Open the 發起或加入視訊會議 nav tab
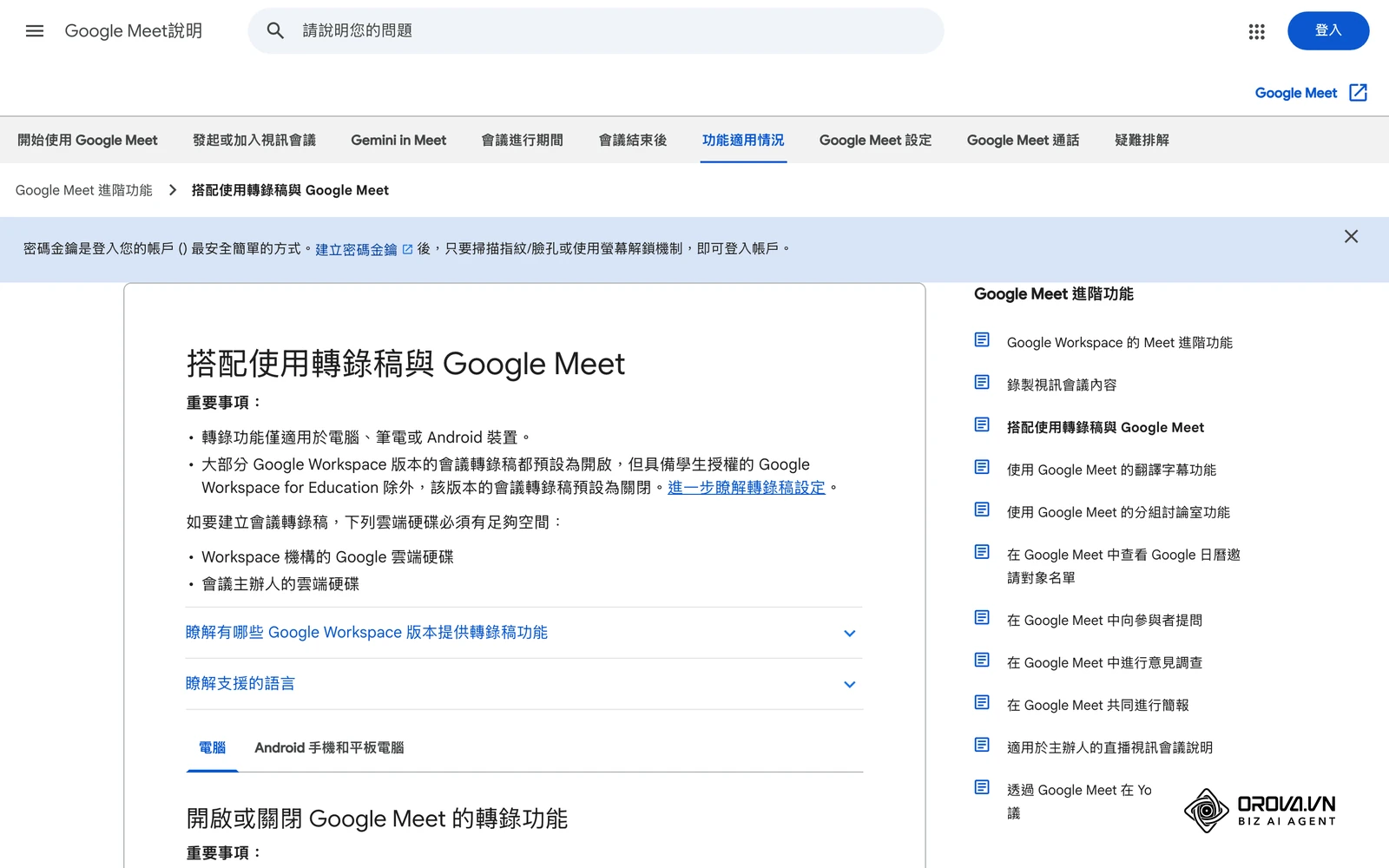 click(x=254, y=140)
